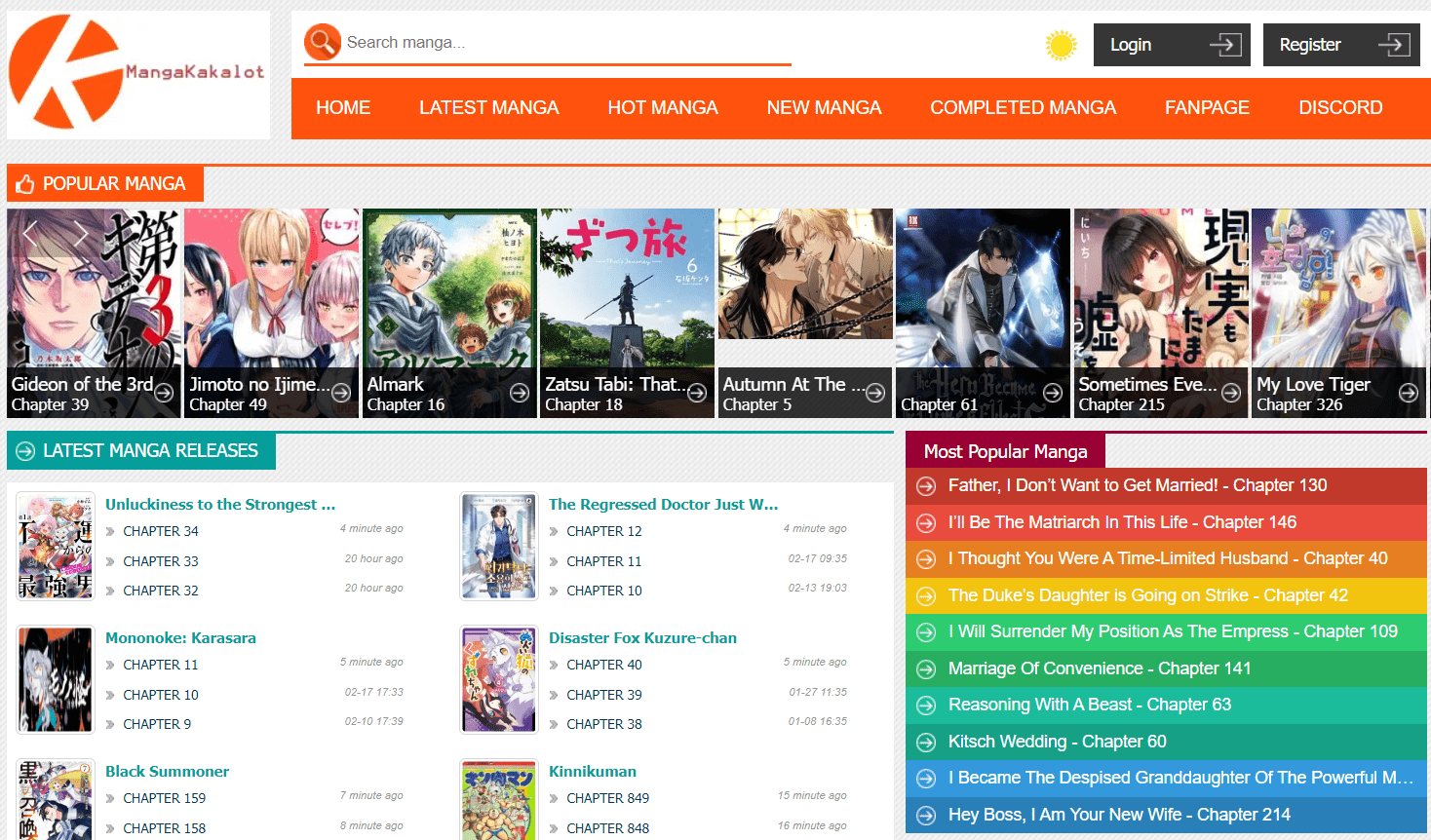Open Mononoke: Karasara title link
The width and height of the screenshot is (1431, 840).
coord(180,638)
